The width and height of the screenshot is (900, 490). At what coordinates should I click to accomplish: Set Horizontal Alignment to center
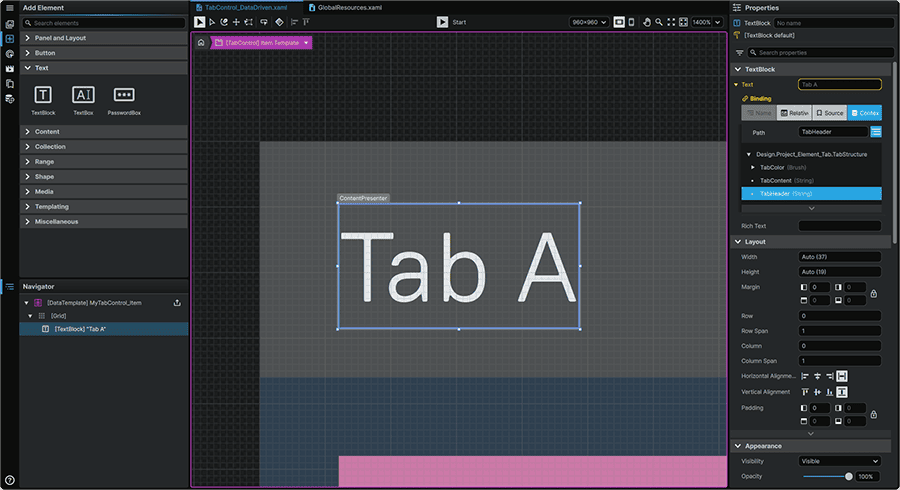(x=817, y=376)
